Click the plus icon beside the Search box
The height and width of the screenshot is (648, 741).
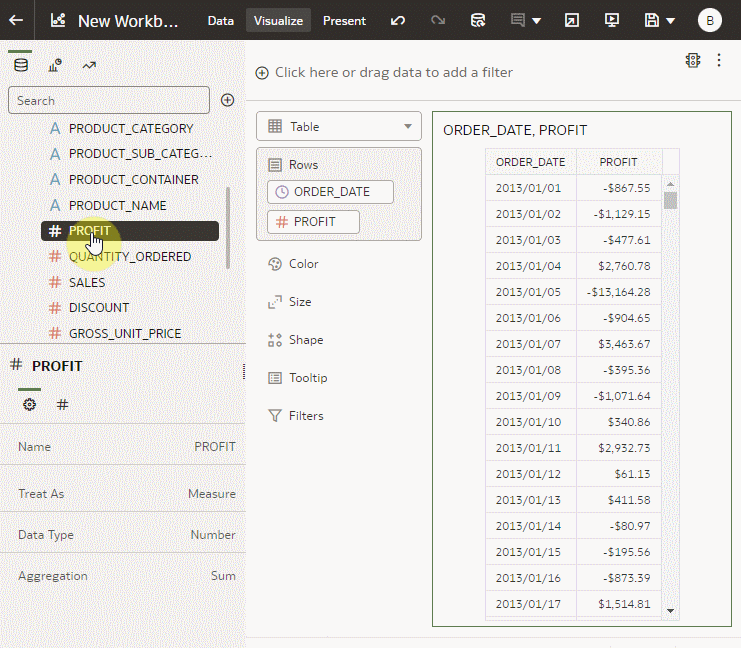pos(227,100)
